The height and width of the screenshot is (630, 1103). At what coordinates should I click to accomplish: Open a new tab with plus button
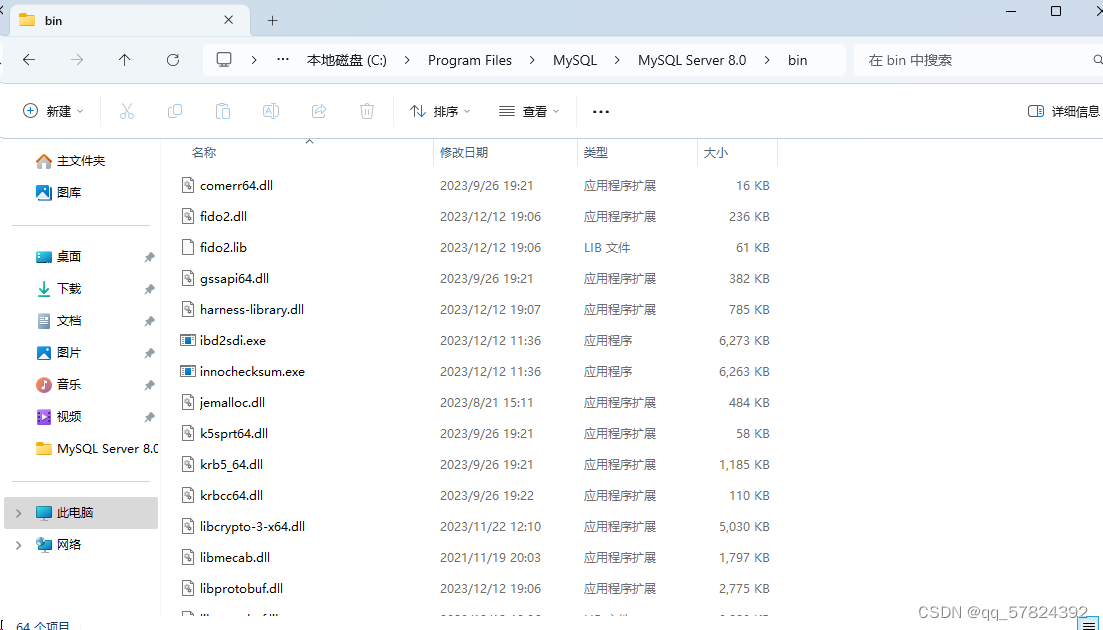[272, 20]
